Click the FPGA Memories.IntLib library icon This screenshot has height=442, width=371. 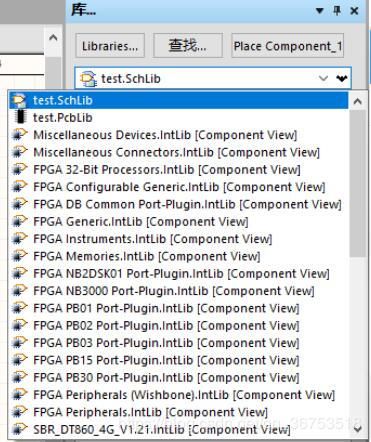tap(19, 256)
